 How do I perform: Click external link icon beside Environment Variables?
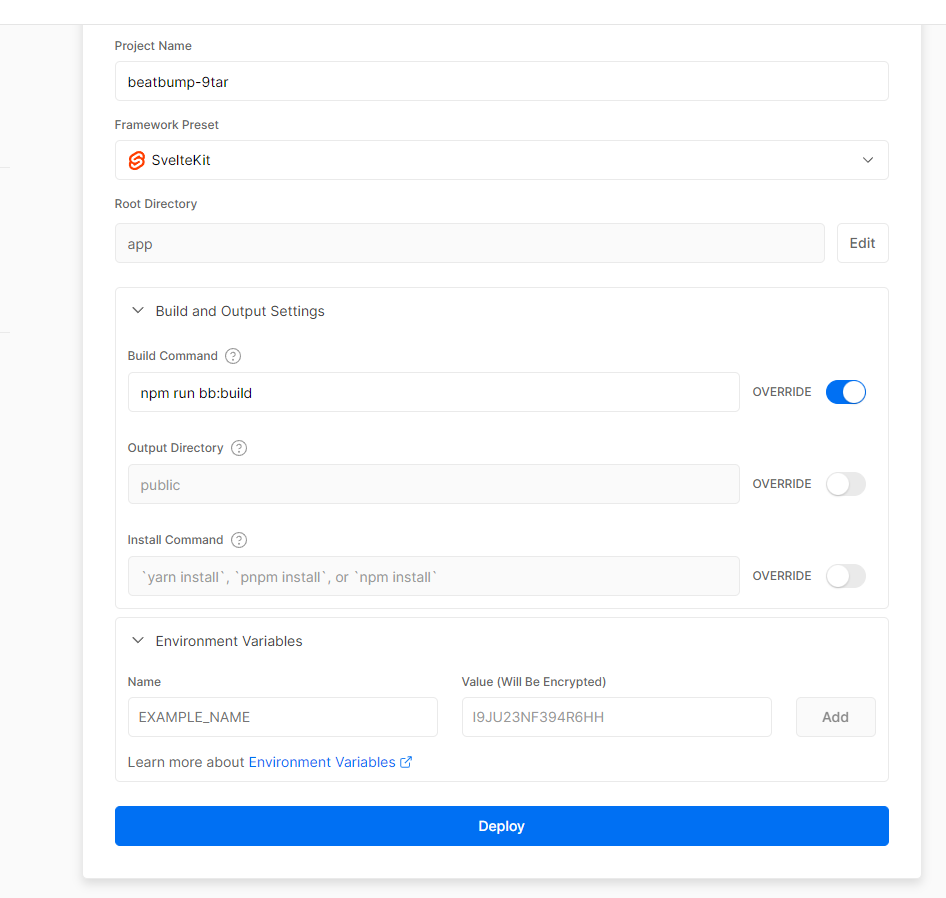(406, 762)
